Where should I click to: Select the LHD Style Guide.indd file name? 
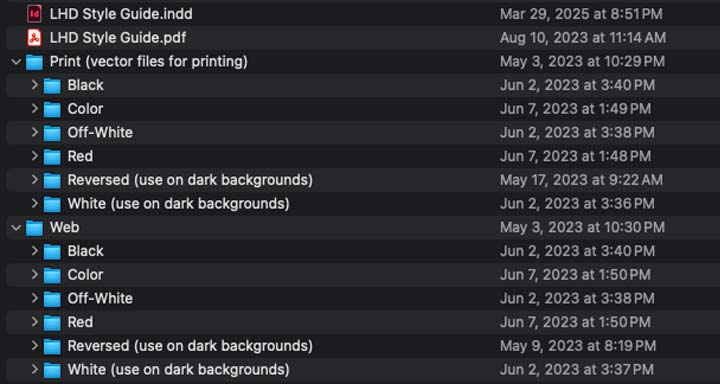(121, 14)
